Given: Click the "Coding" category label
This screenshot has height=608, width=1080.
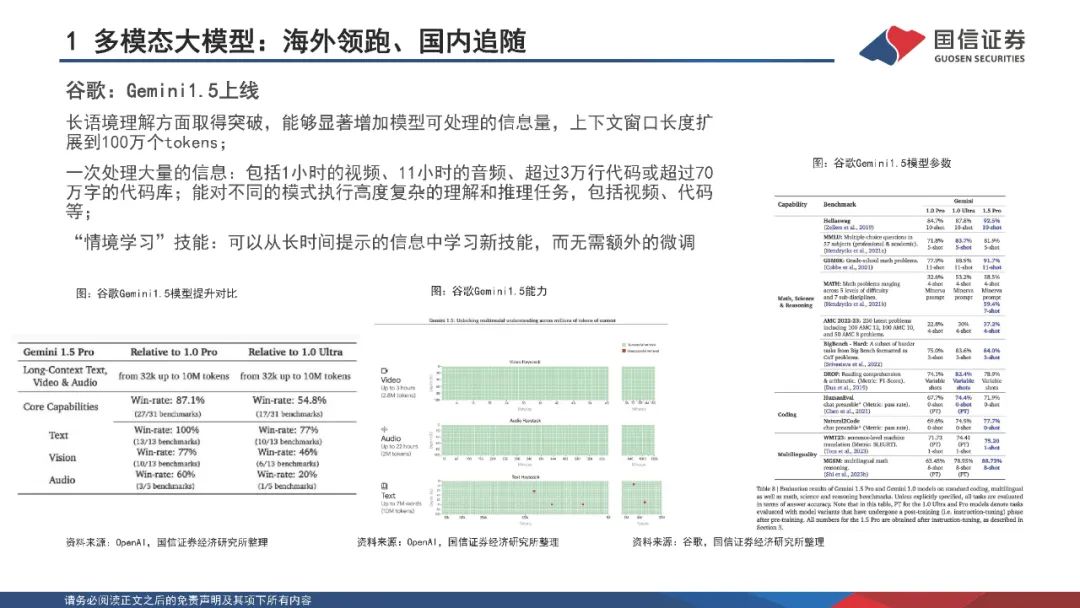Looking at the screenshot, I should pos(787,415).
